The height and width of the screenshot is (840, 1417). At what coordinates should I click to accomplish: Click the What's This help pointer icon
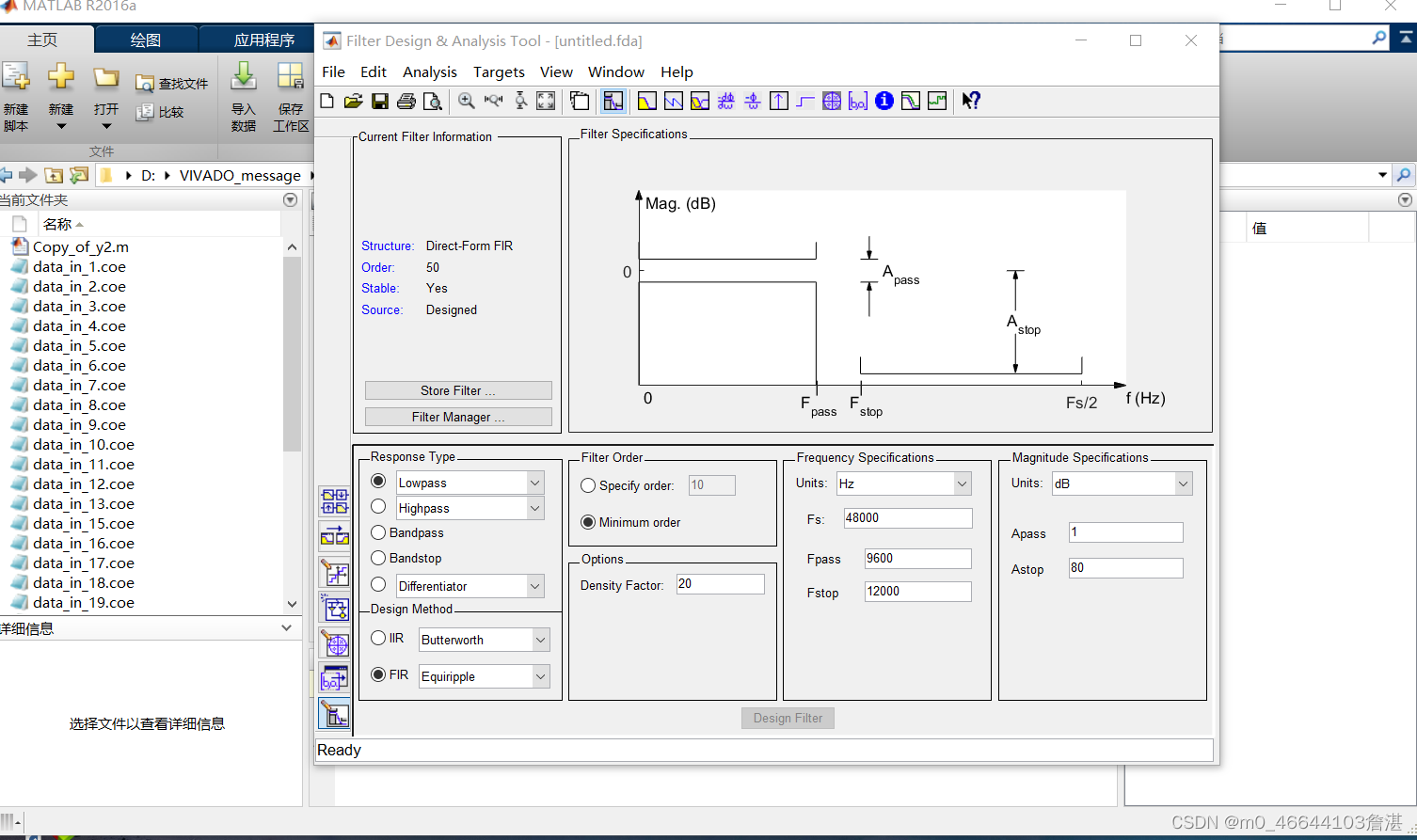pos(971,101)
